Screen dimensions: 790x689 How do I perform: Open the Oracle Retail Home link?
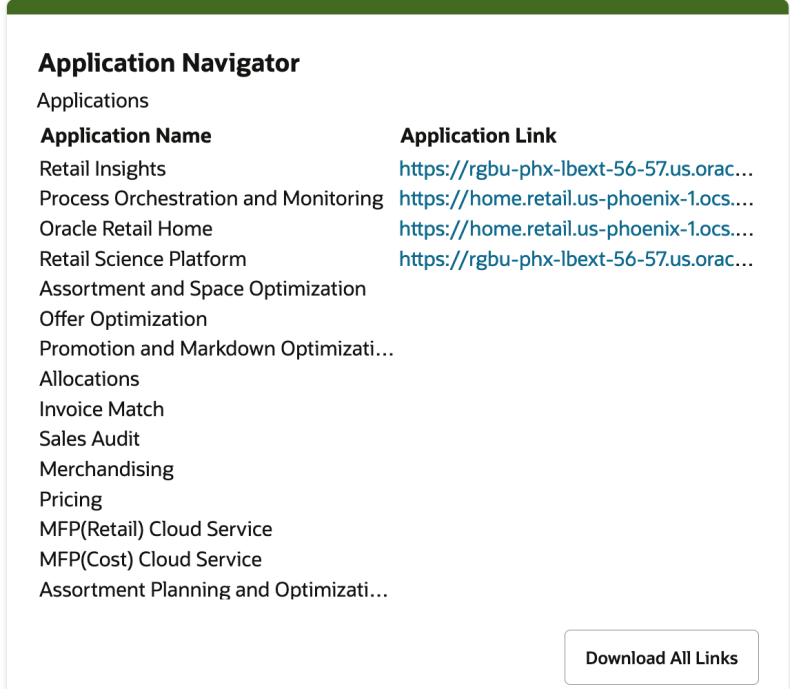(x=576, y=229)
